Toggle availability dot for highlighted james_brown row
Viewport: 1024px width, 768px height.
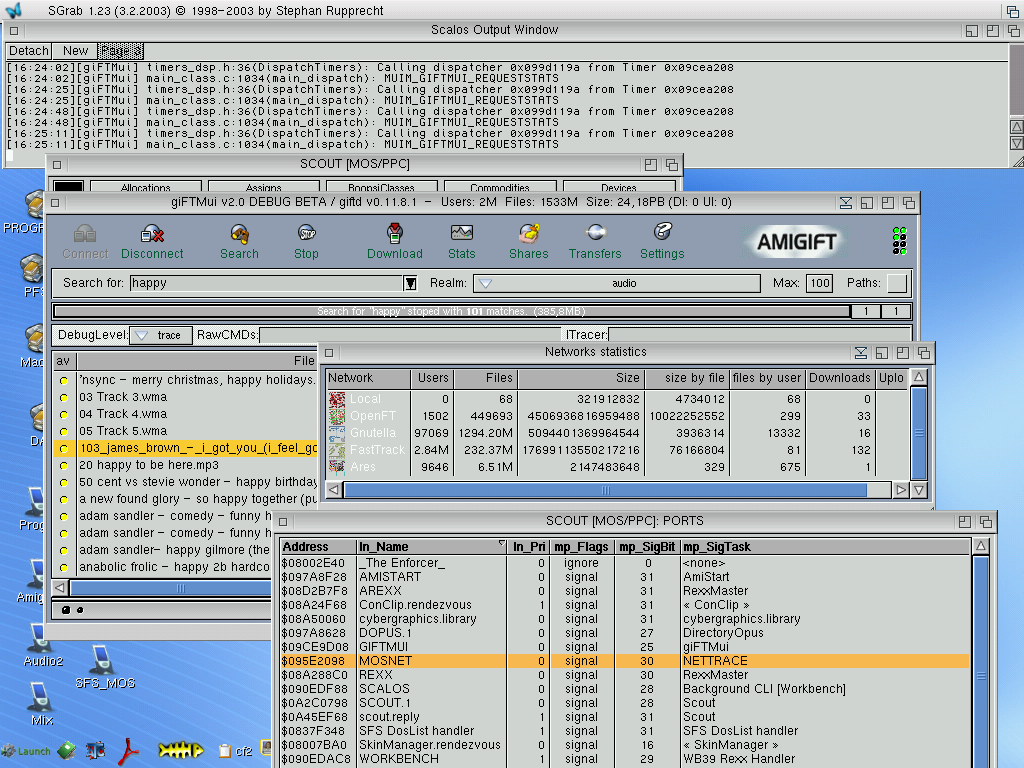(63, 448)
